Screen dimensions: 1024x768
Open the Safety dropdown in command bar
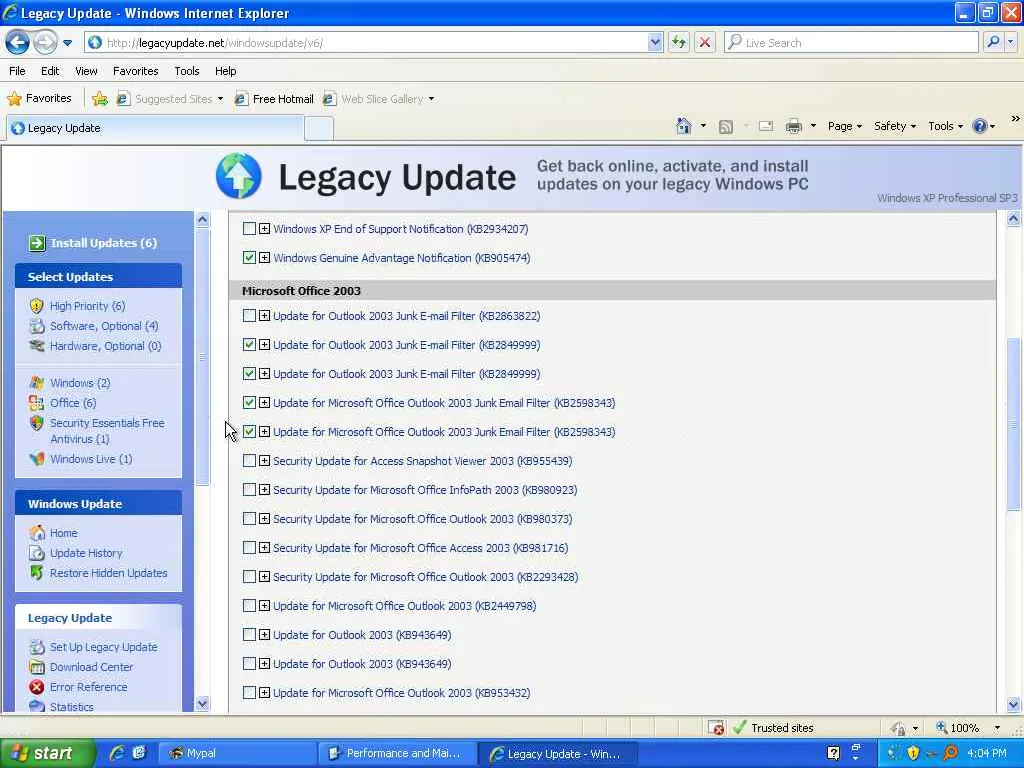click(895, 126)
